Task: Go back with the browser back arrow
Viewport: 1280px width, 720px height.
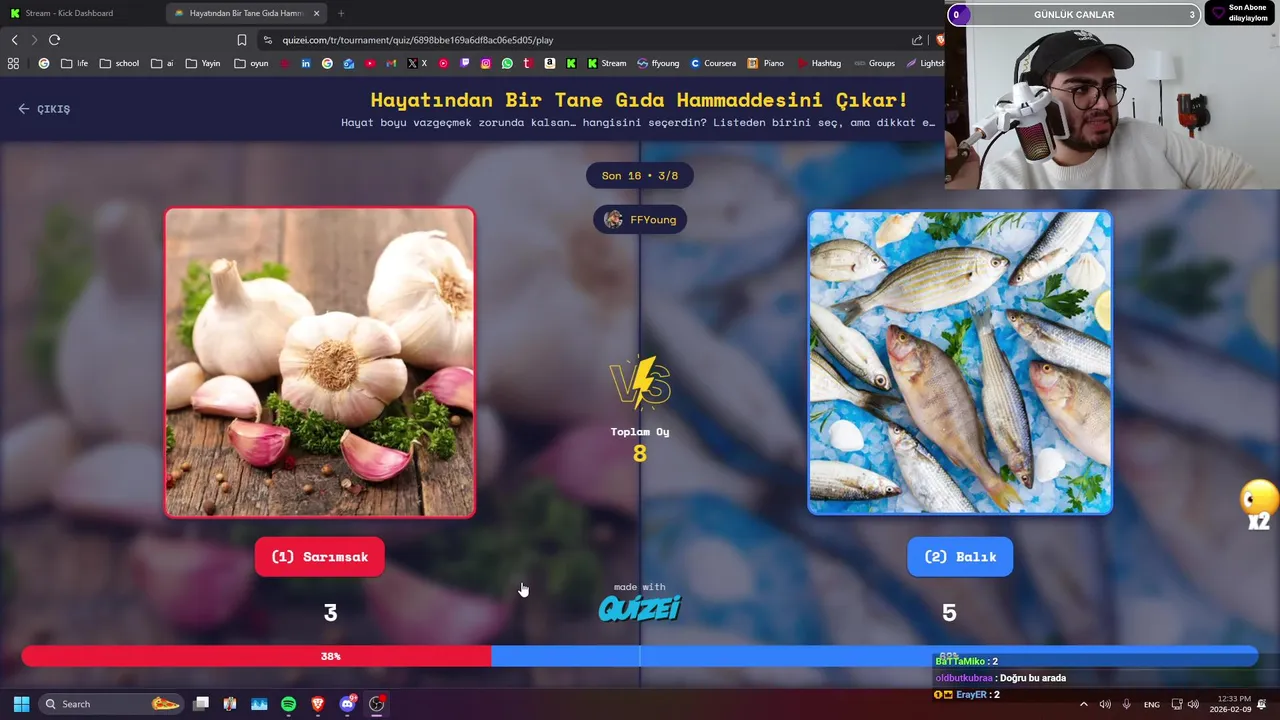Action: tap(14, 40)
